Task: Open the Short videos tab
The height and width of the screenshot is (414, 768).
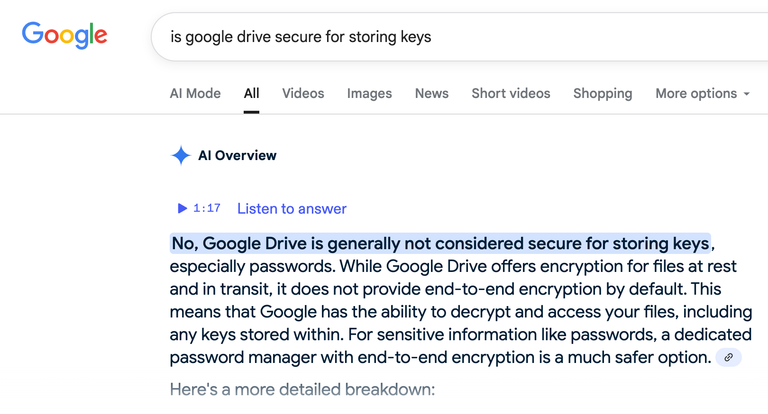Action: (511, 93)
